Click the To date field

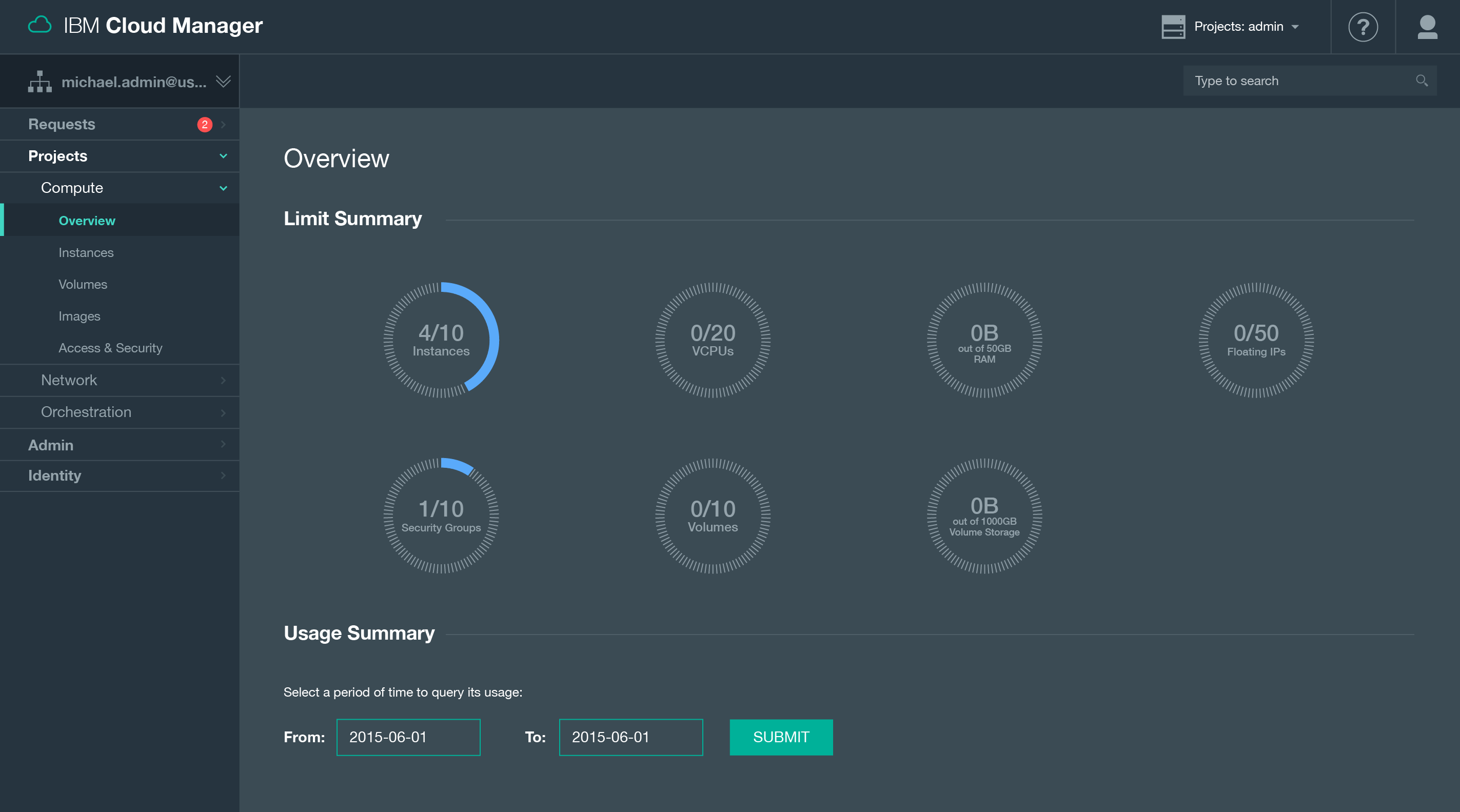(631, 737)
